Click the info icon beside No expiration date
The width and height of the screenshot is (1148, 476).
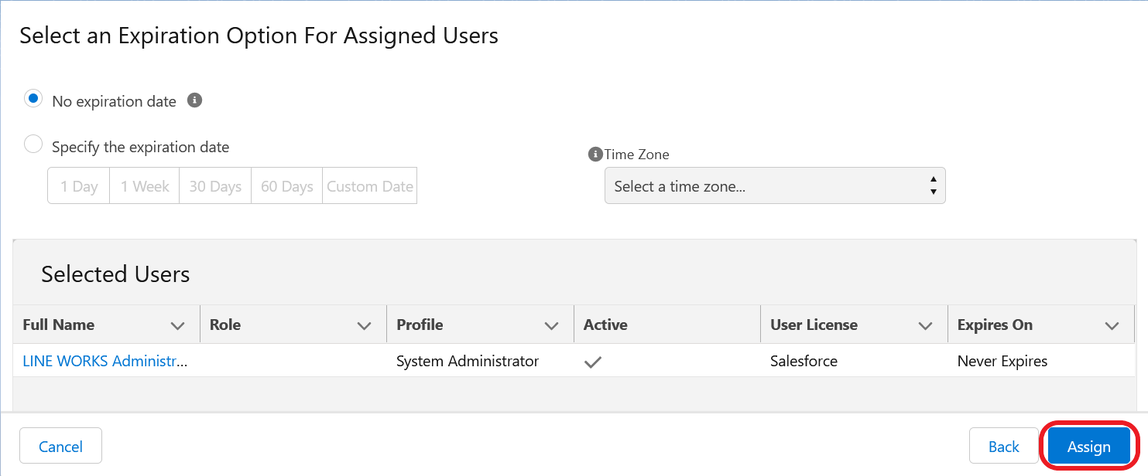pos(194,100)
